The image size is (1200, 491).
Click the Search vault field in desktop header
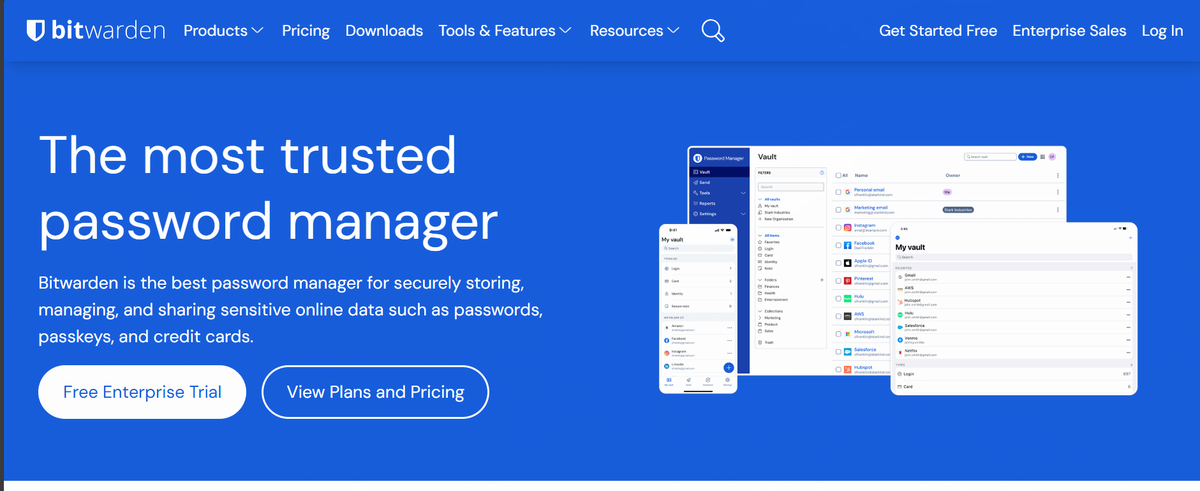point(989,157)
